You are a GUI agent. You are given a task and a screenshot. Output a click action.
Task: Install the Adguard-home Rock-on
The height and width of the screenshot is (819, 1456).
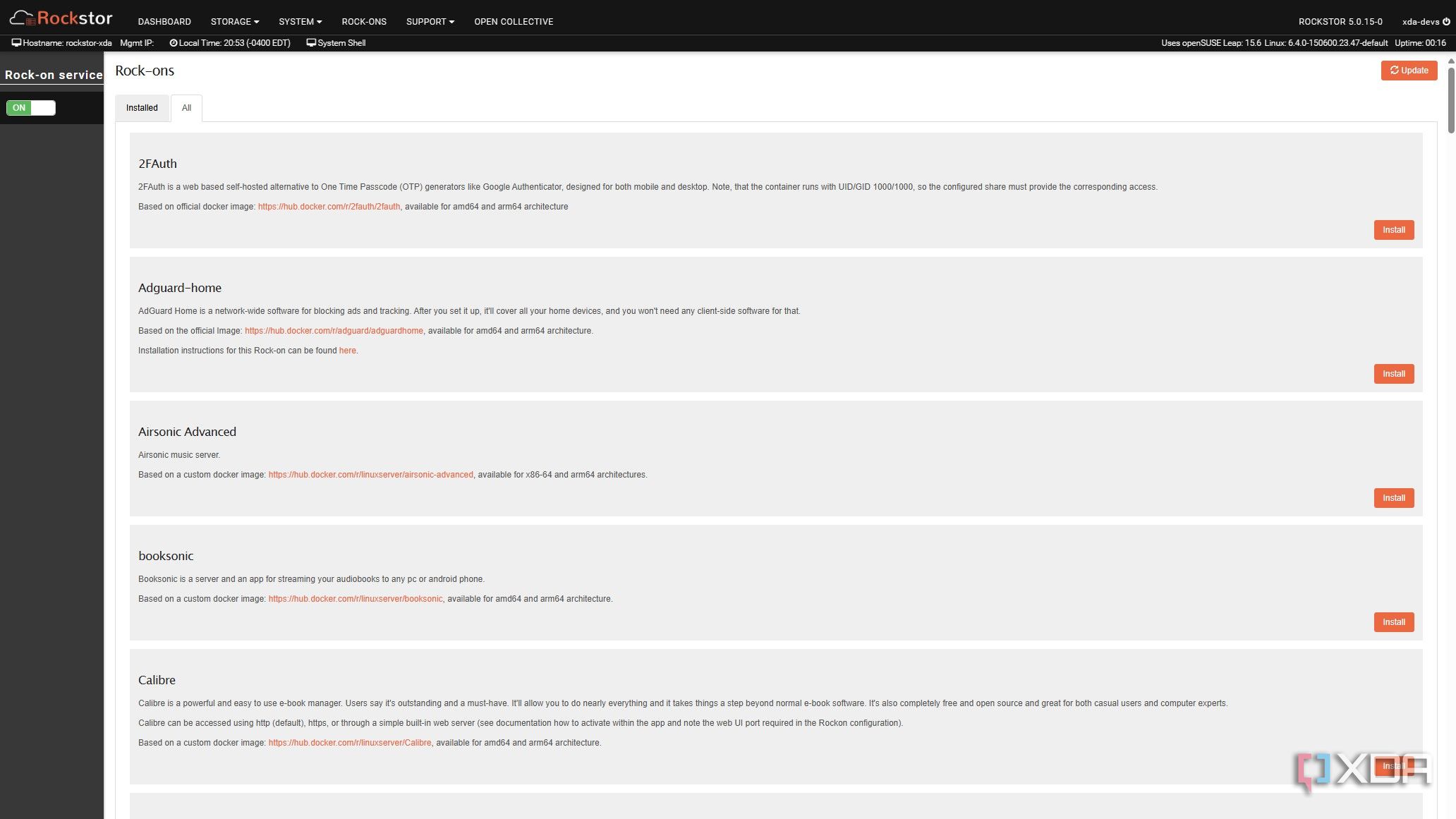click(1394, 374)
